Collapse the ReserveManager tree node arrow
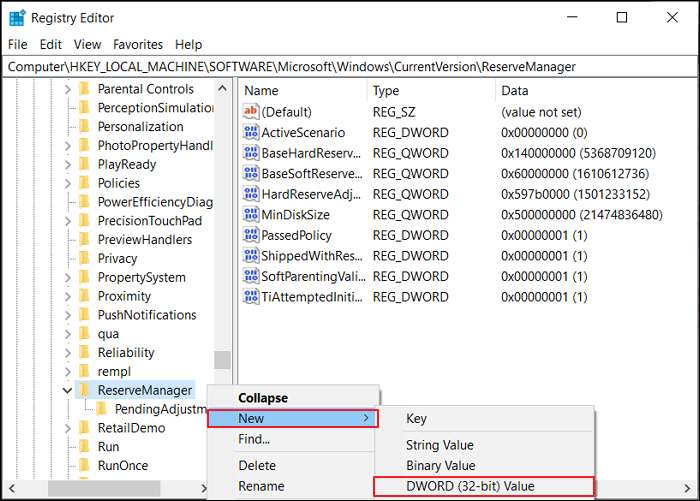 coord(67,390)
